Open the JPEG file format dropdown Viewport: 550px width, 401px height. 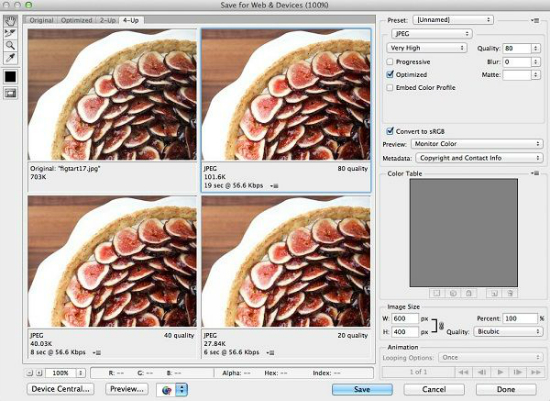[431, 34]
